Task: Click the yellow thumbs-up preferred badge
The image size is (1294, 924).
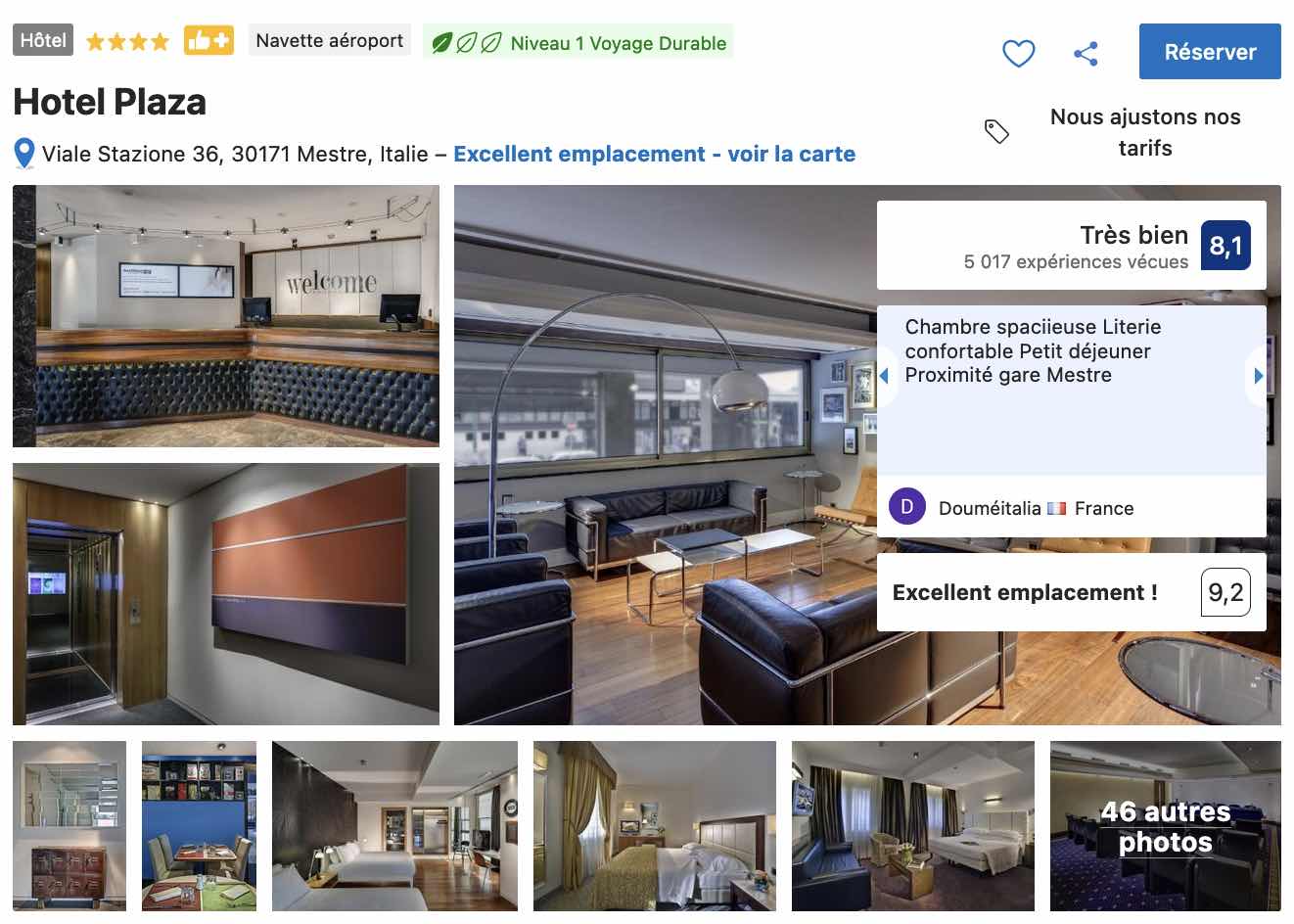Action: point(208,41)
